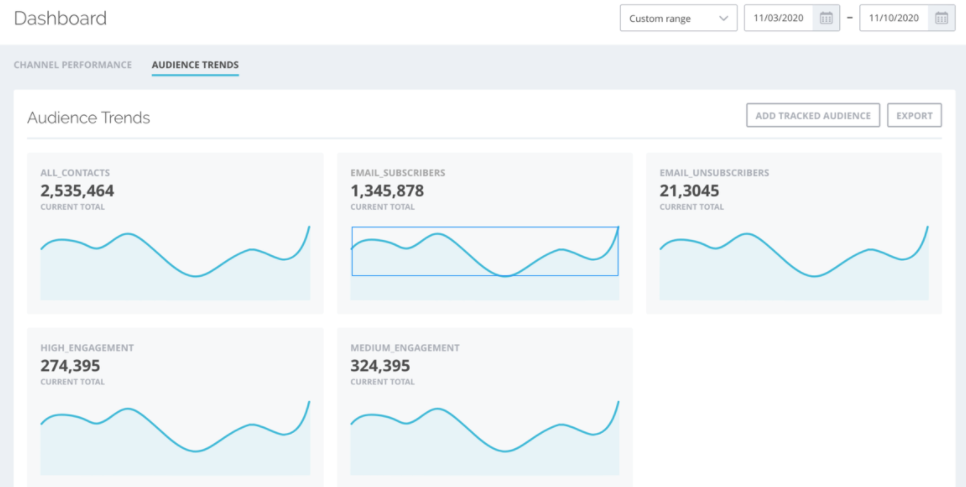Click the ALL_CONTACTS trend chart
The width and height of the screenshot is (966, 487).
pyautogui.click(x=175, y=262)
